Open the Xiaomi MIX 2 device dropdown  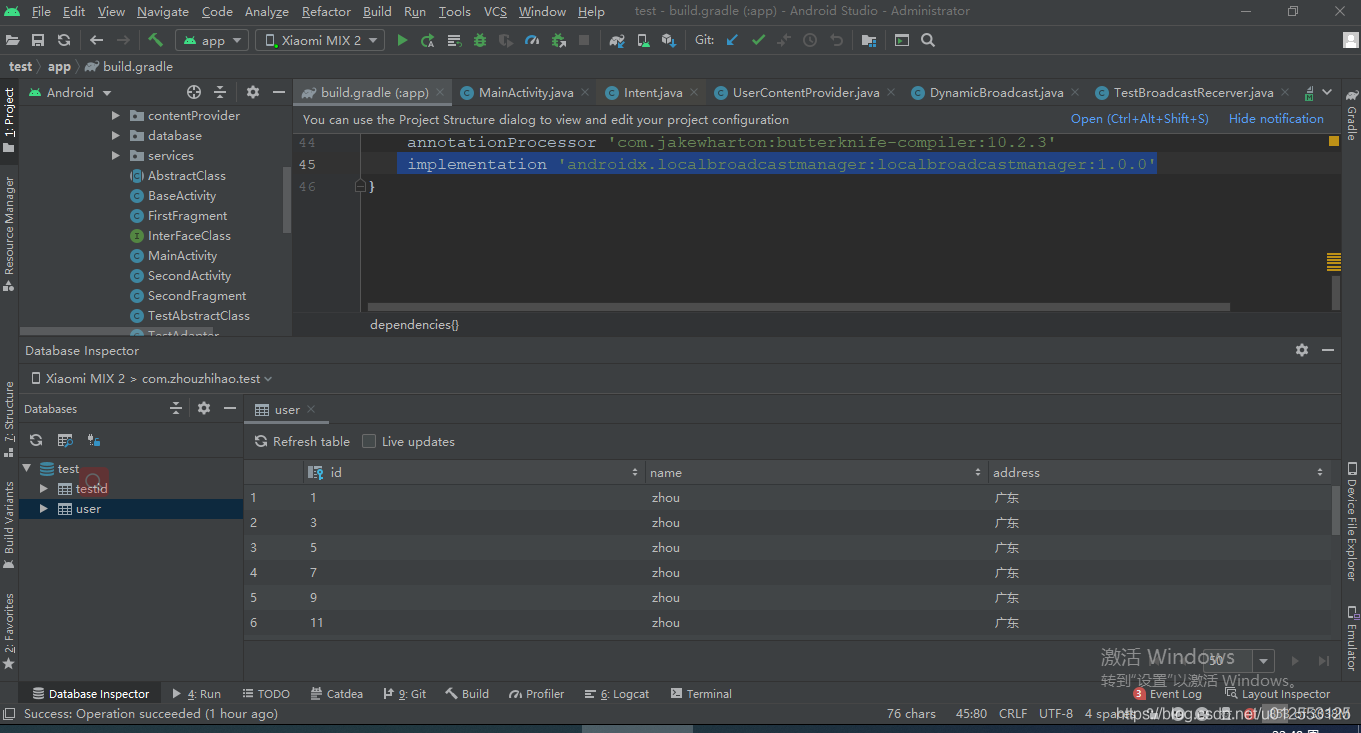pos(320,40)
